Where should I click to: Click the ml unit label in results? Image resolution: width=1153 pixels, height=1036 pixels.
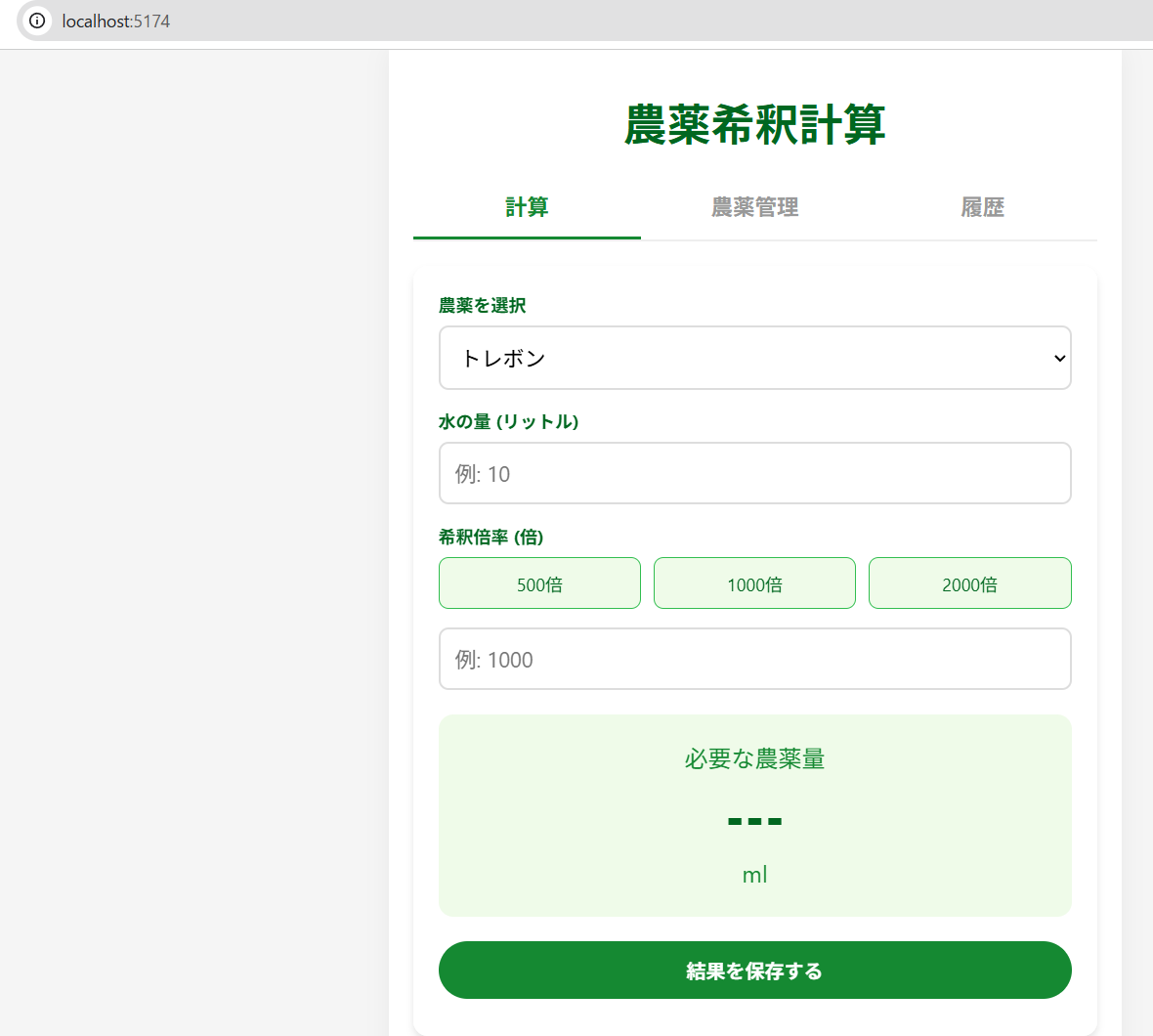point(754,875)
